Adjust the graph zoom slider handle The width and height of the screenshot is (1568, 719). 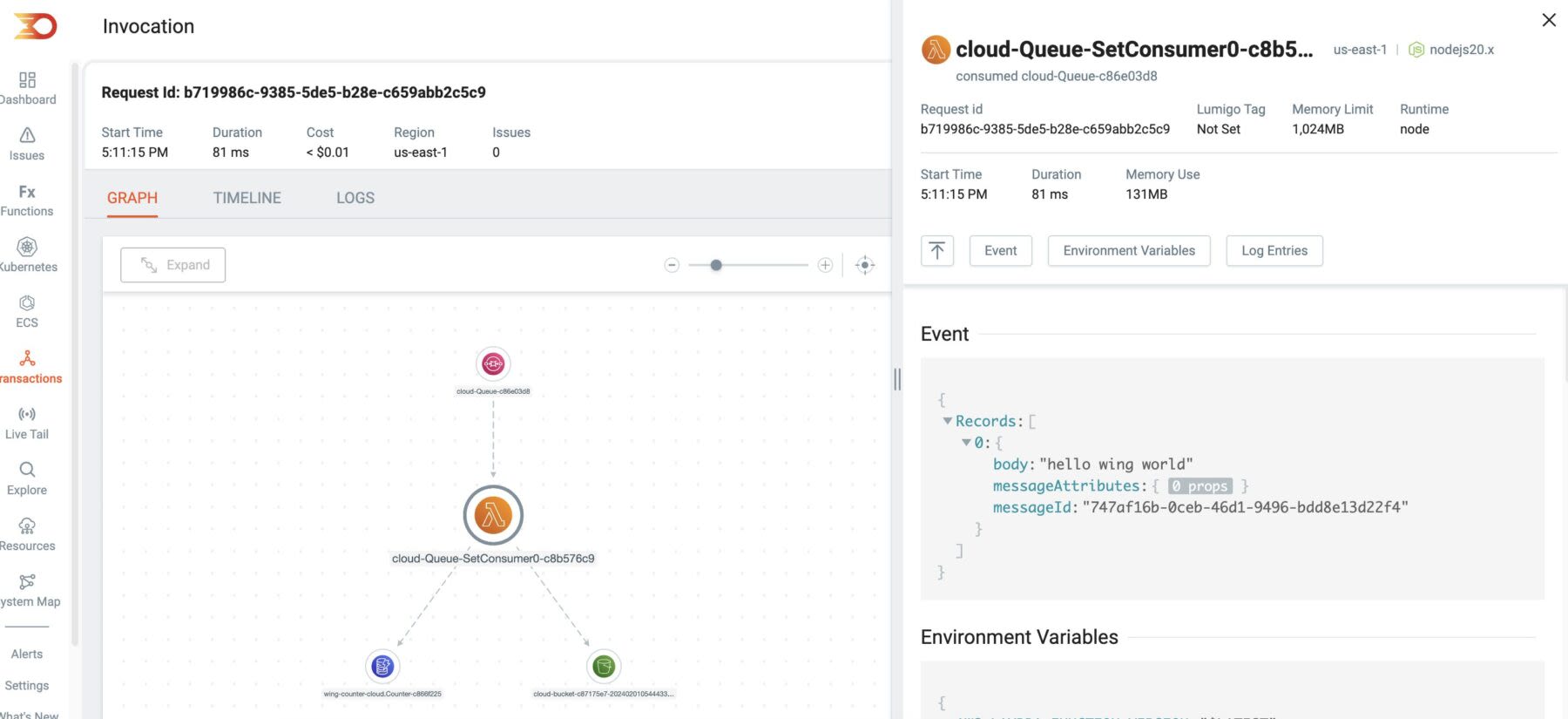716,265
